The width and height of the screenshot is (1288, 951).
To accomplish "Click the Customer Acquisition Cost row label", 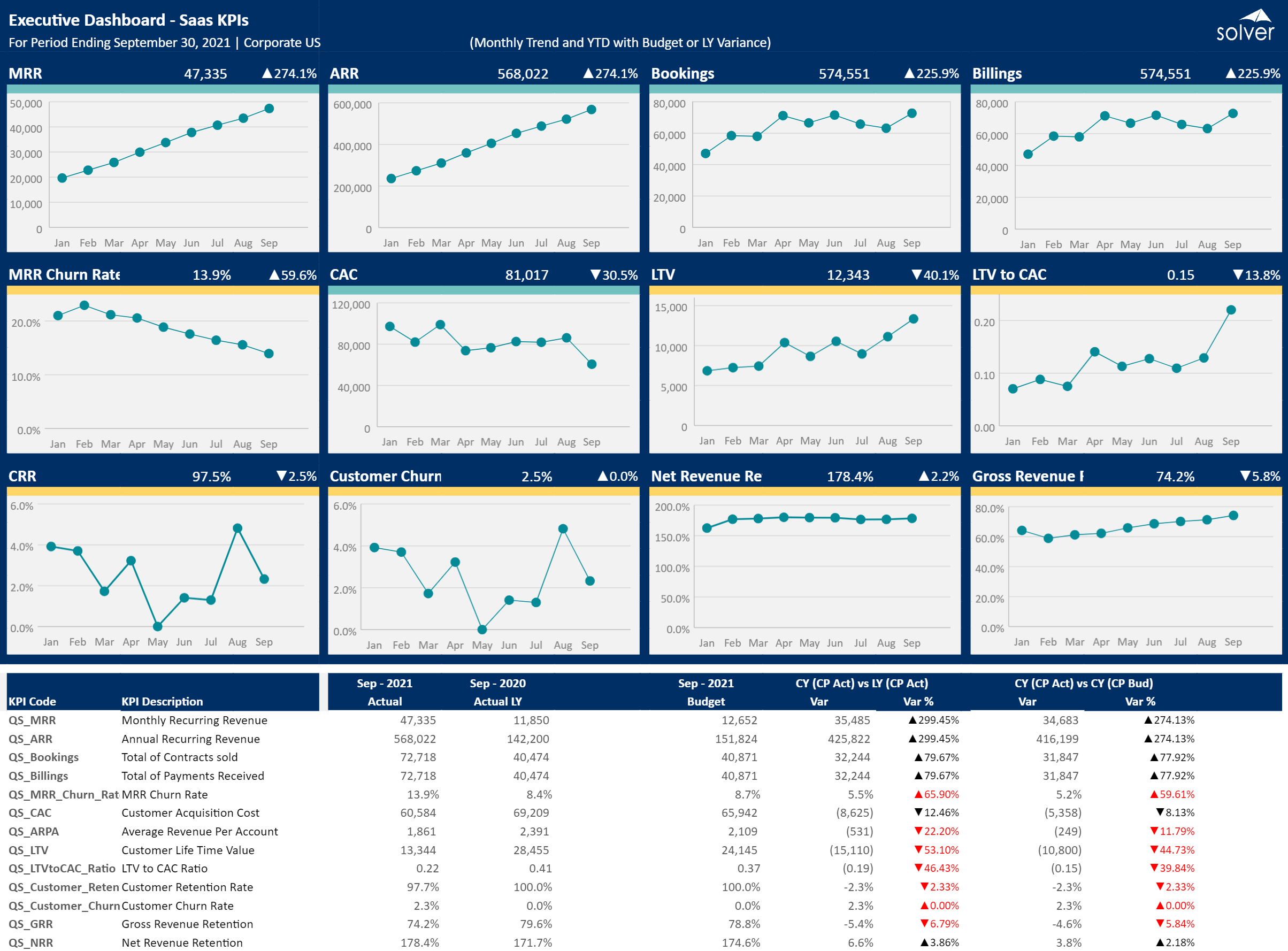I will pos(190,812).
